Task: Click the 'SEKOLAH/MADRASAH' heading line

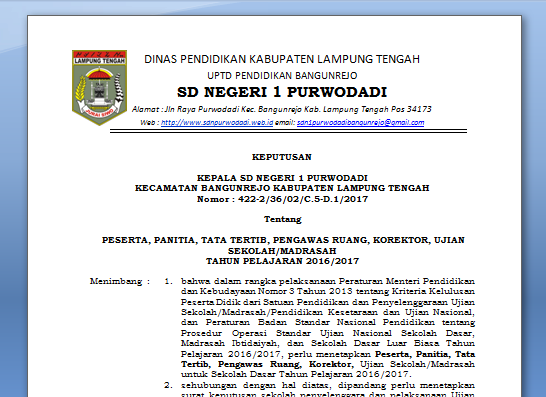Action: [x=282, y=251]
